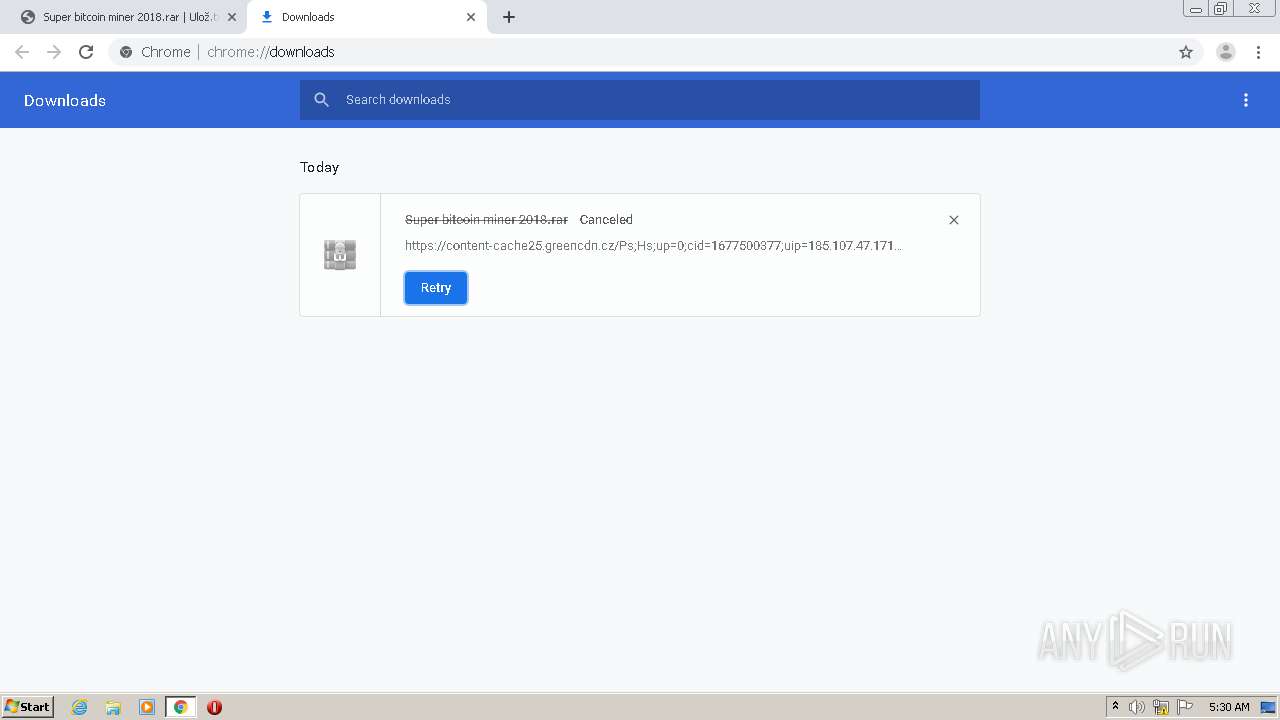Screen dimensions: 1280x720
Task: Reload the downloads page
Action: pyautogui.click(x=86, y=52)
